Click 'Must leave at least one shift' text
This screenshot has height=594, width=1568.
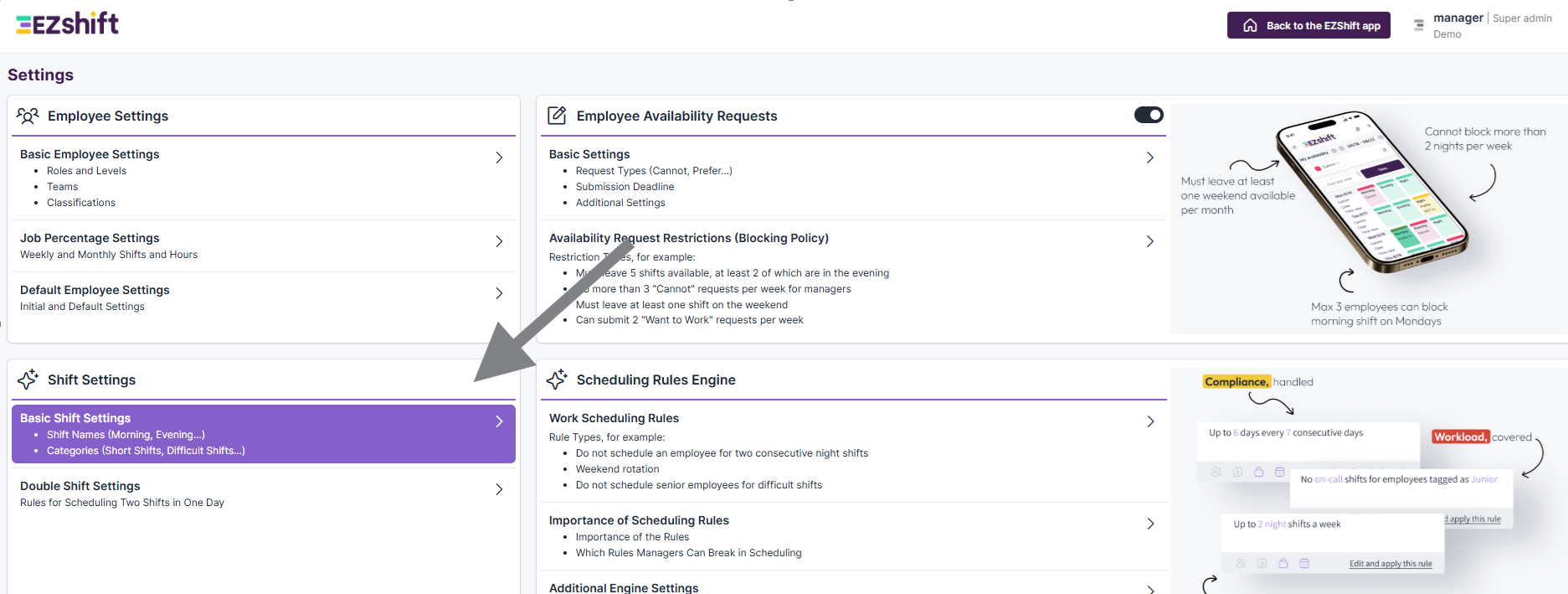(681, 305)
